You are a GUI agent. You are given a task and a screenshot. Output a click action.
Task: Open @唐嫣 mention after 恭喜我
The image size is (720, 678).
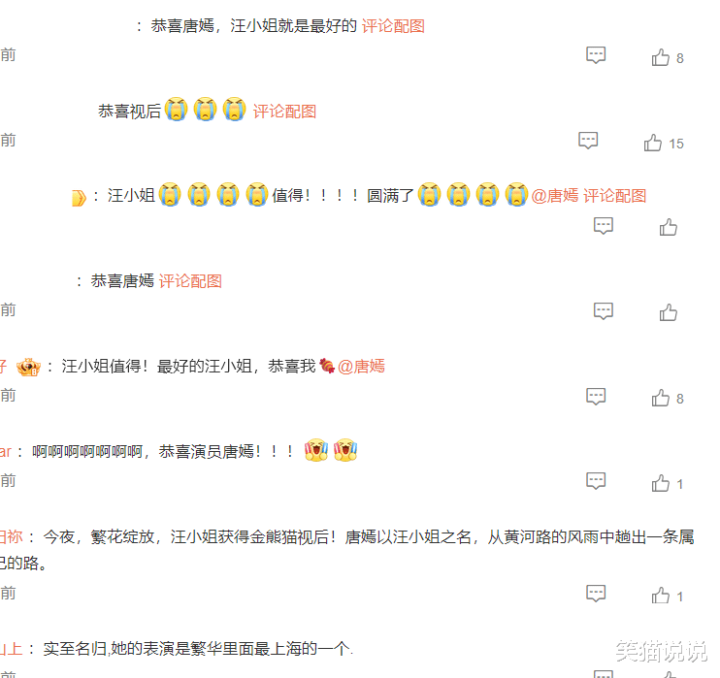point(361,366)
